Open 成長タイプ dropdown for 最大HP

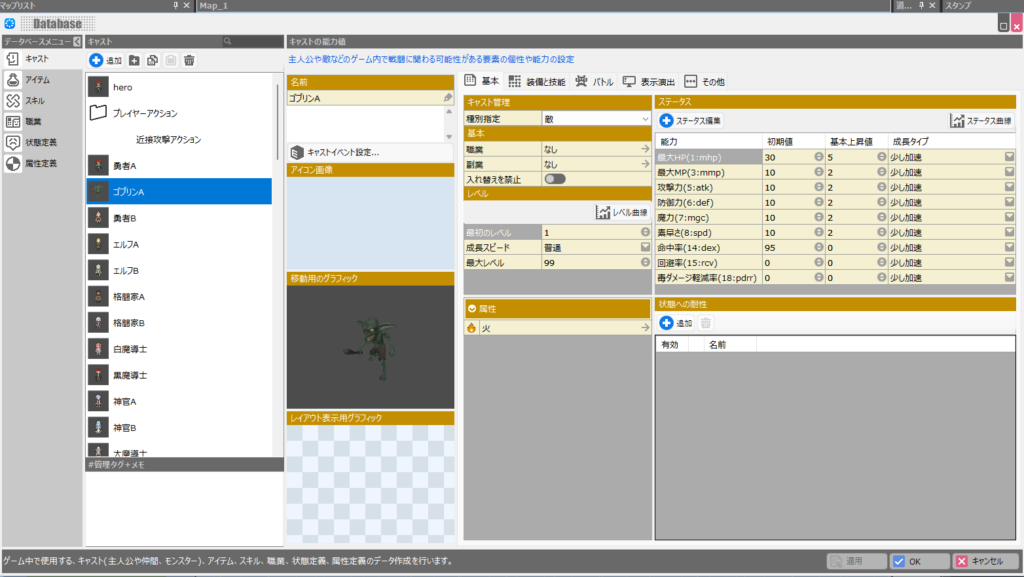pos(1009,157)
